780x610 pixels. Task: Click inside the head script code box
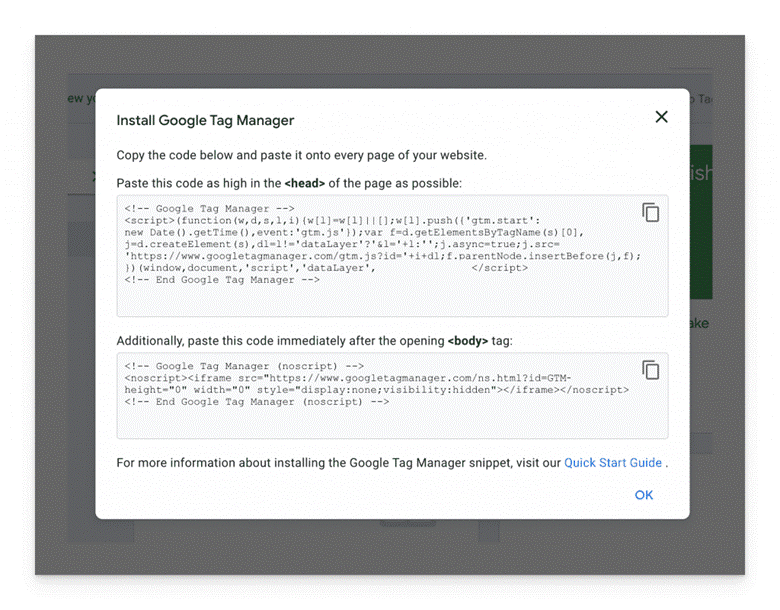click(x=392, y=256)
